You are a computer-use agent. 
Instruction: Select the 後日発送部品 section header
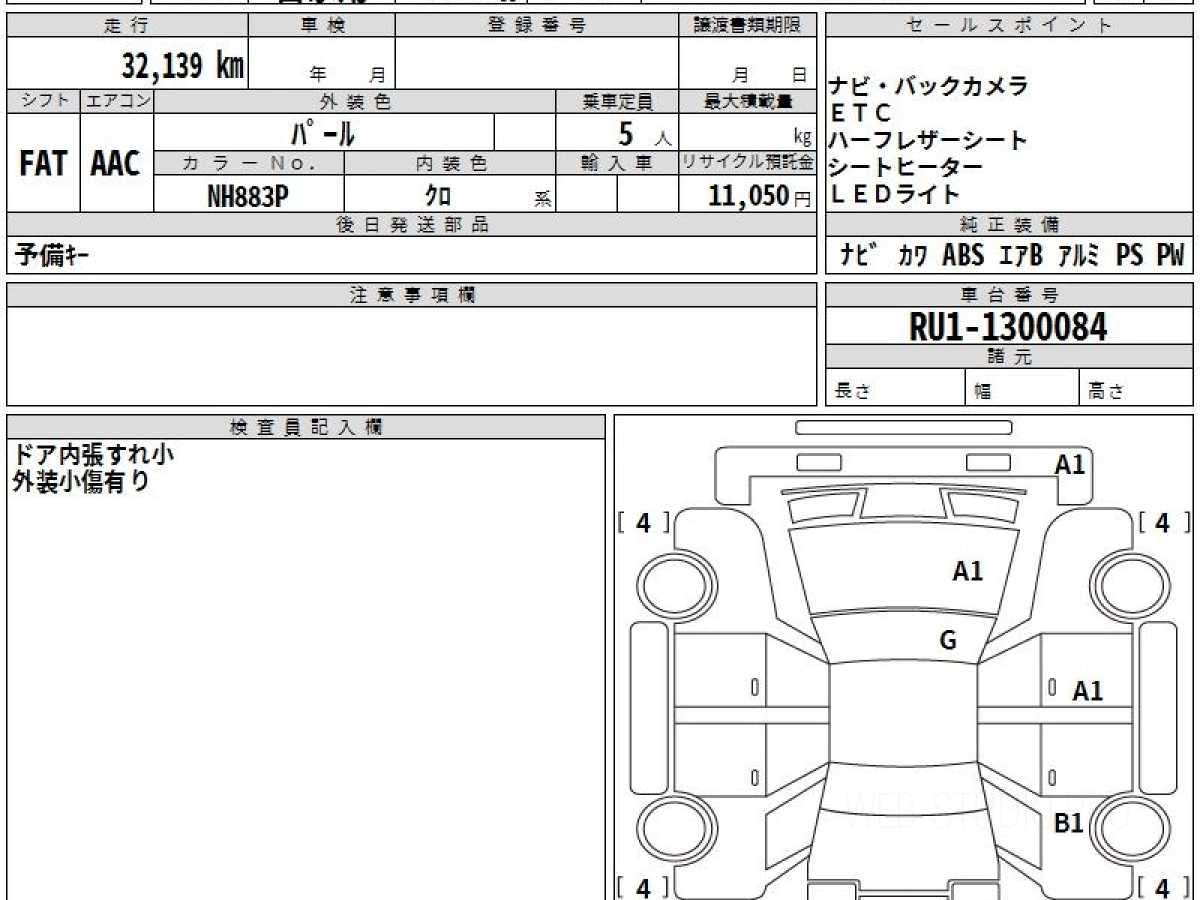click(412, 225)
